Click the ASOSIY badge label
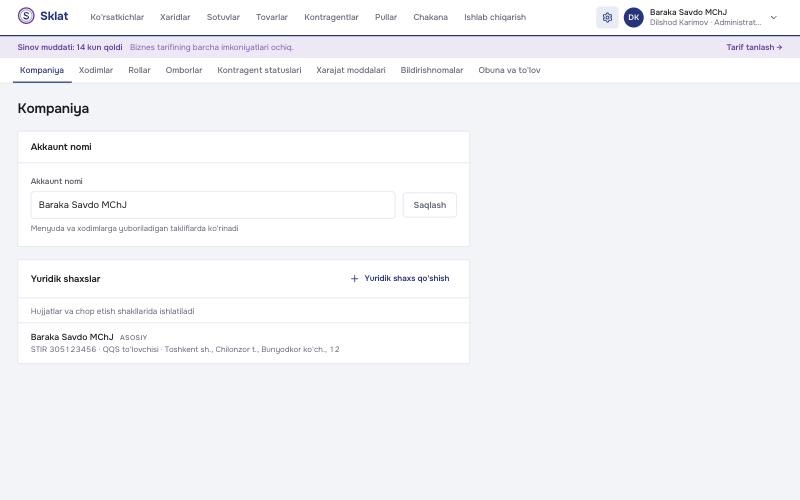Screen dimensions: 800x500 click(133, 338)
